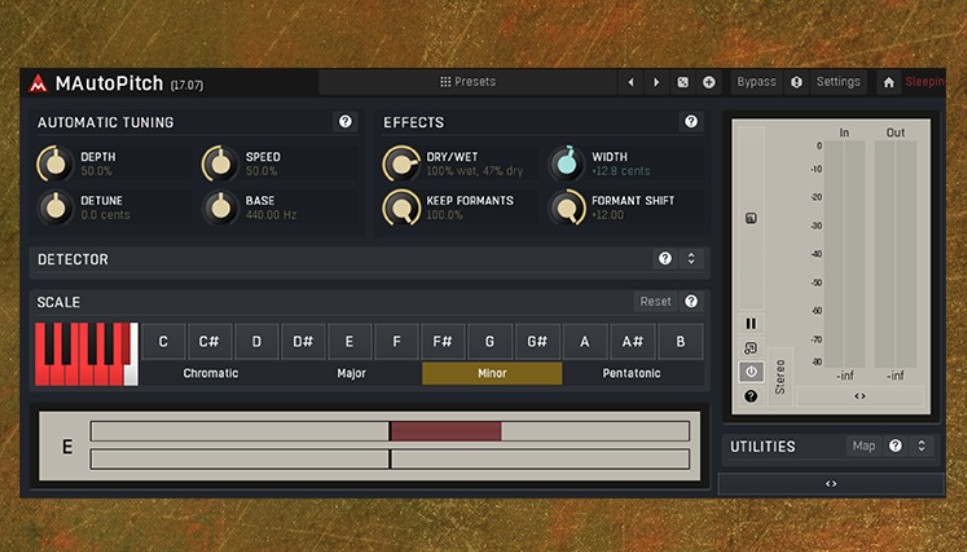Open help for Detector section
967x552 pixels.
[665, 258]
